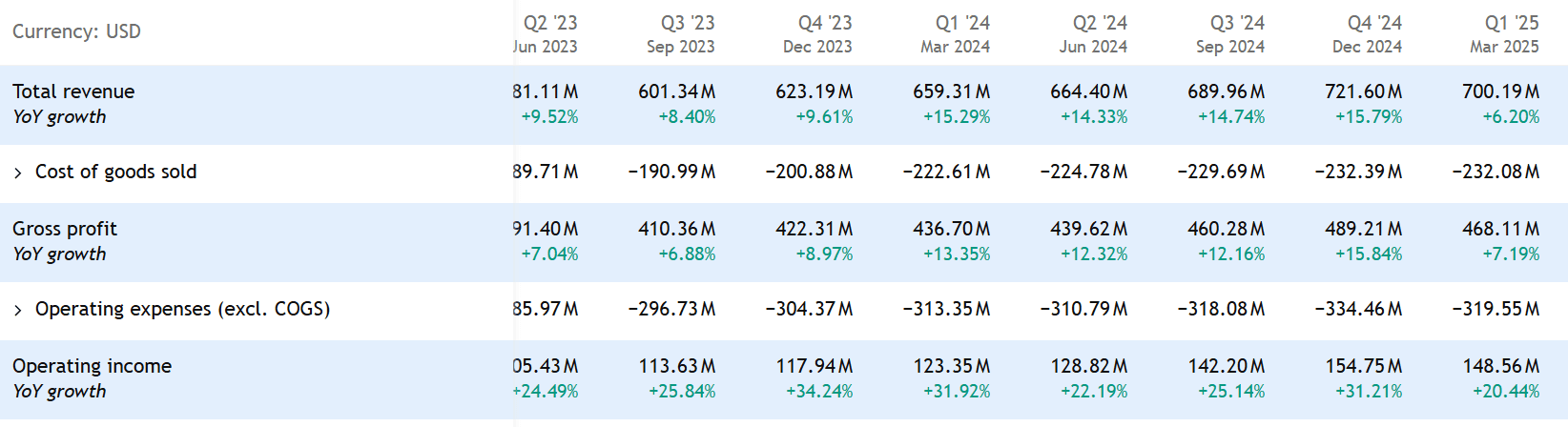Click the Gross profit row label

pyautogui.click(x=65, y=229)
